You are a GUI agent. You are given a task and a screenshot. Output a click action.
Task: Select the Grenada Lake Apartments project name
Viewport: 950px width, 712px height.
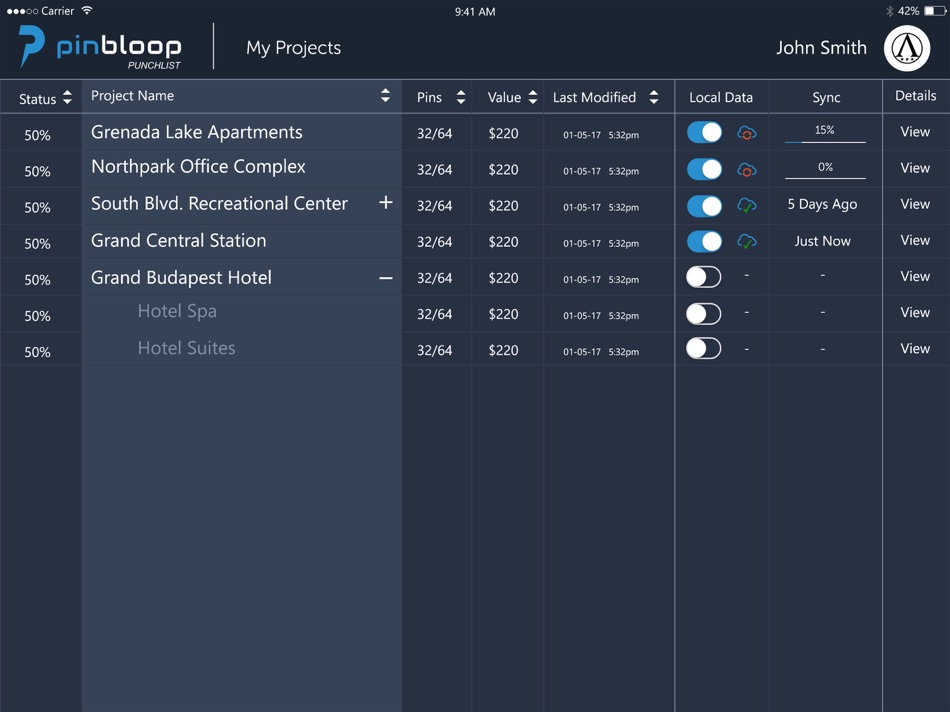coord(196,132)
